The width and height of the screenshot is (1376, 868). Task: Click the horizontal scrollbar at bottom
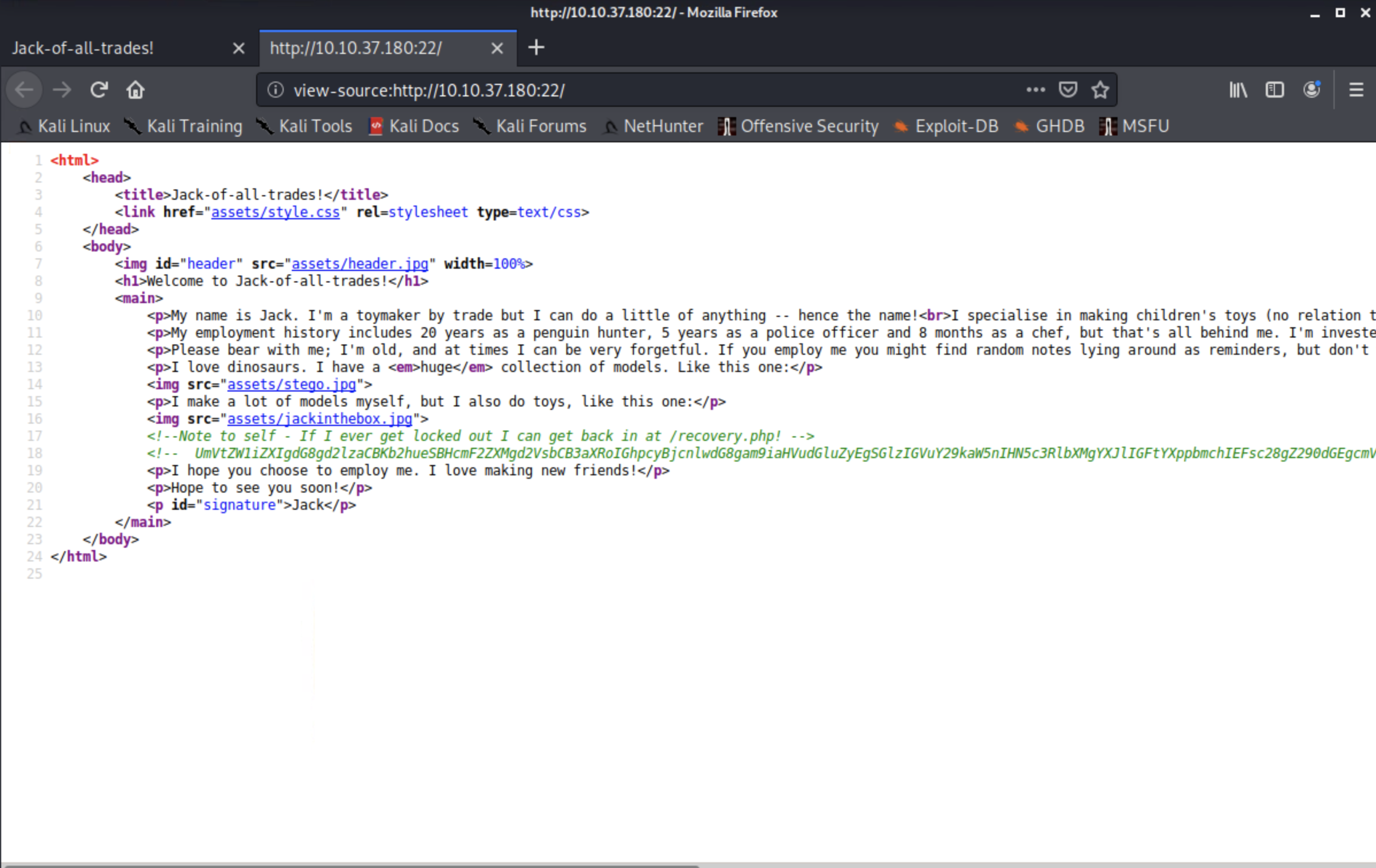(349, 865)
